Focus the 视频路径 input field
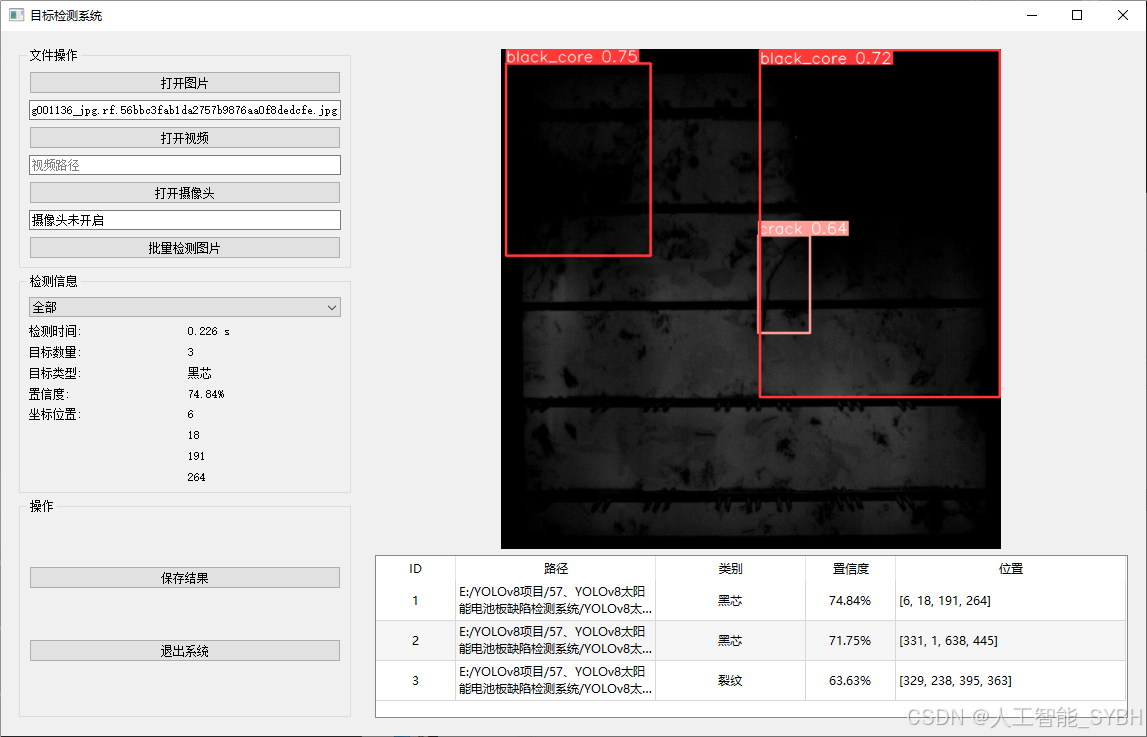The image size is (1147, 737). point(184,165)
